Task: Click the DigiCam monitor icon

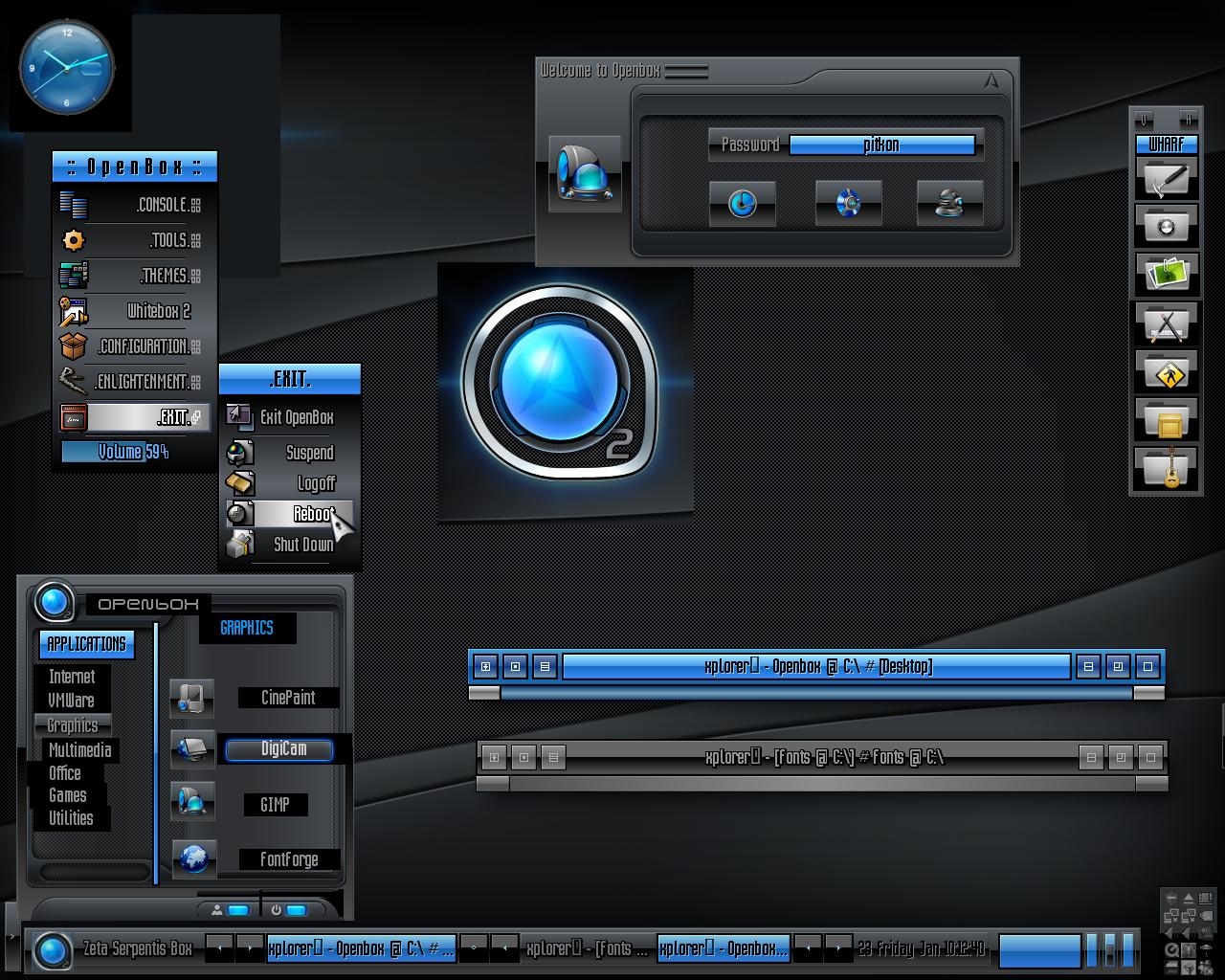Action: 191,748
